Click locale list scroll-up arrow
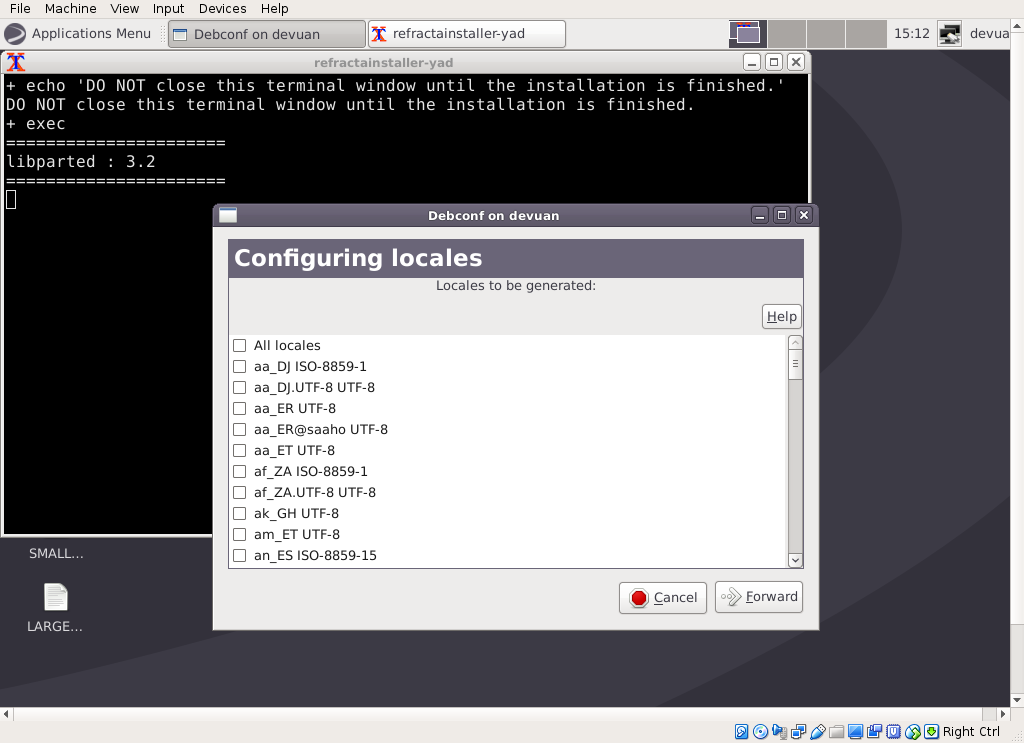This screenshot has height=743, width=1024. pyautogui.click(x=795, y=343)
